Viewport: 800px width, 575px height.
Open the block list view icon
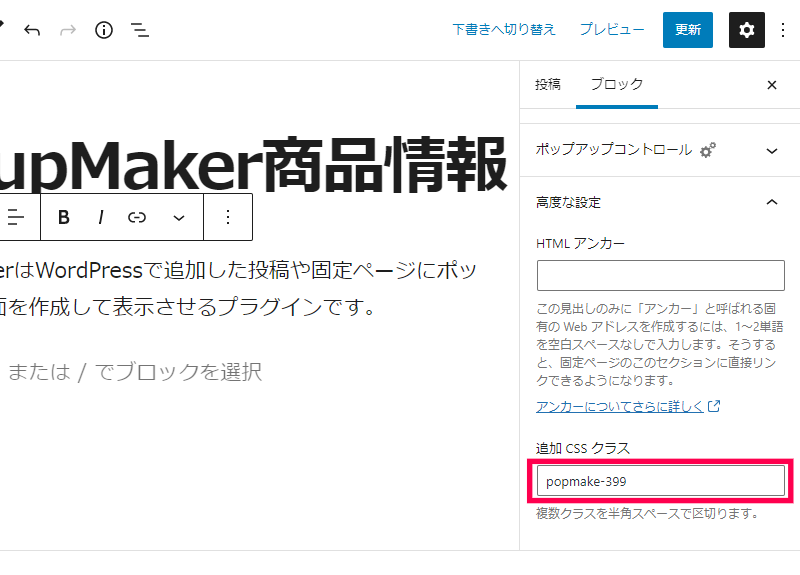pyautogui.click(x=140, y=30)
